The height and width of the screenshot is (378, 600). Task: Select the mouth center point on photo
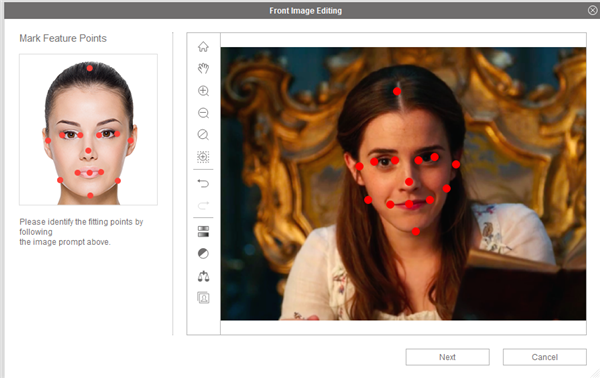click(409, 204)
